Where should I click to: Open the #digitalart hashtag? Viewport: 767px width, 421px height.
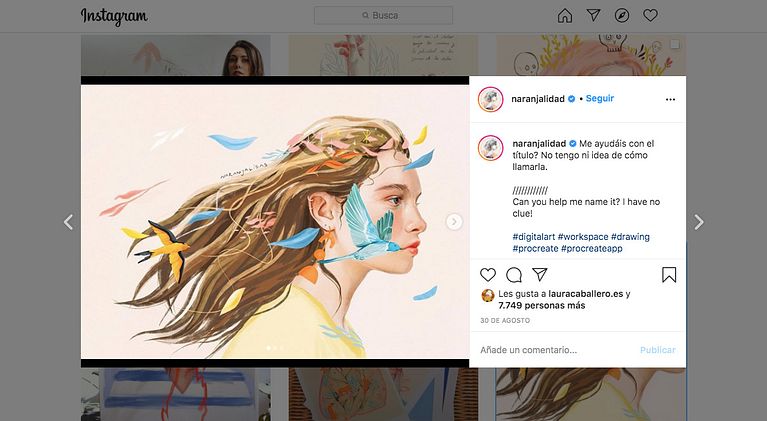[x=534, y=237]
